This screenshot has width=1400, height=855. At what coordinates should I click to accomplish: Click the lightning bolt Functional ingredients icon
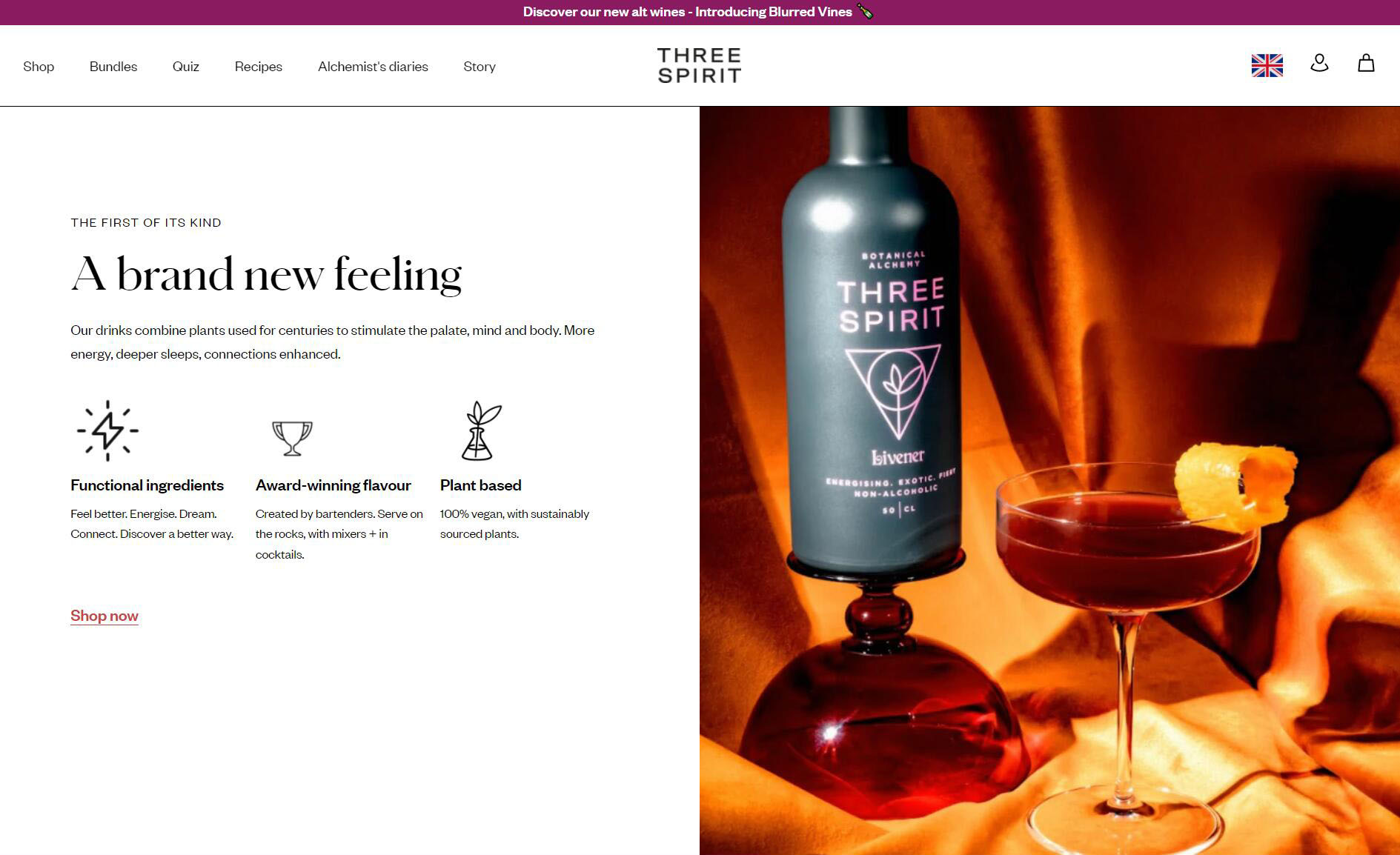point(107,430)
